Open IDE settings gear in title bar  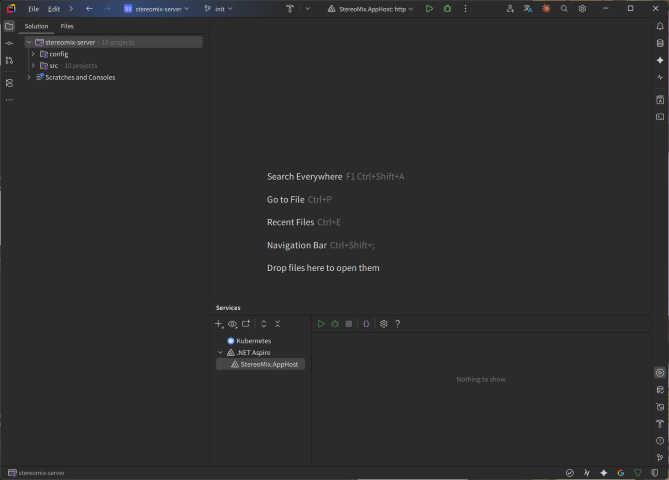(x=582, y=8)
